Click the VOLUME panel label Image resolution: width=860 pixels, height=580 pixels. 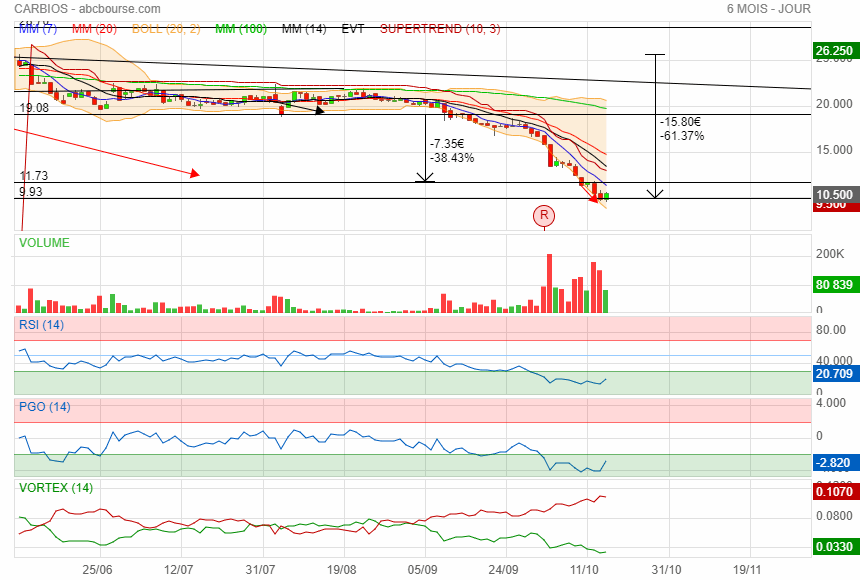[44, 243]
